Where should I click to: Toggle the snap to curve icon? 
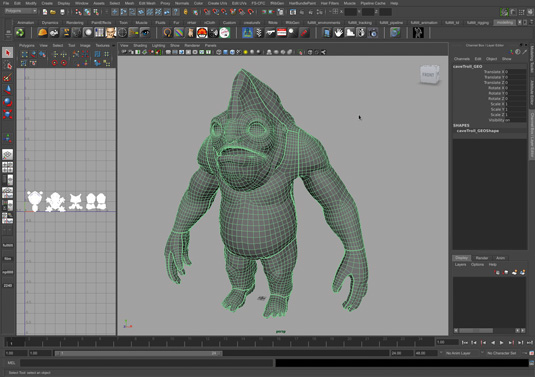click(x=216, y=12)
